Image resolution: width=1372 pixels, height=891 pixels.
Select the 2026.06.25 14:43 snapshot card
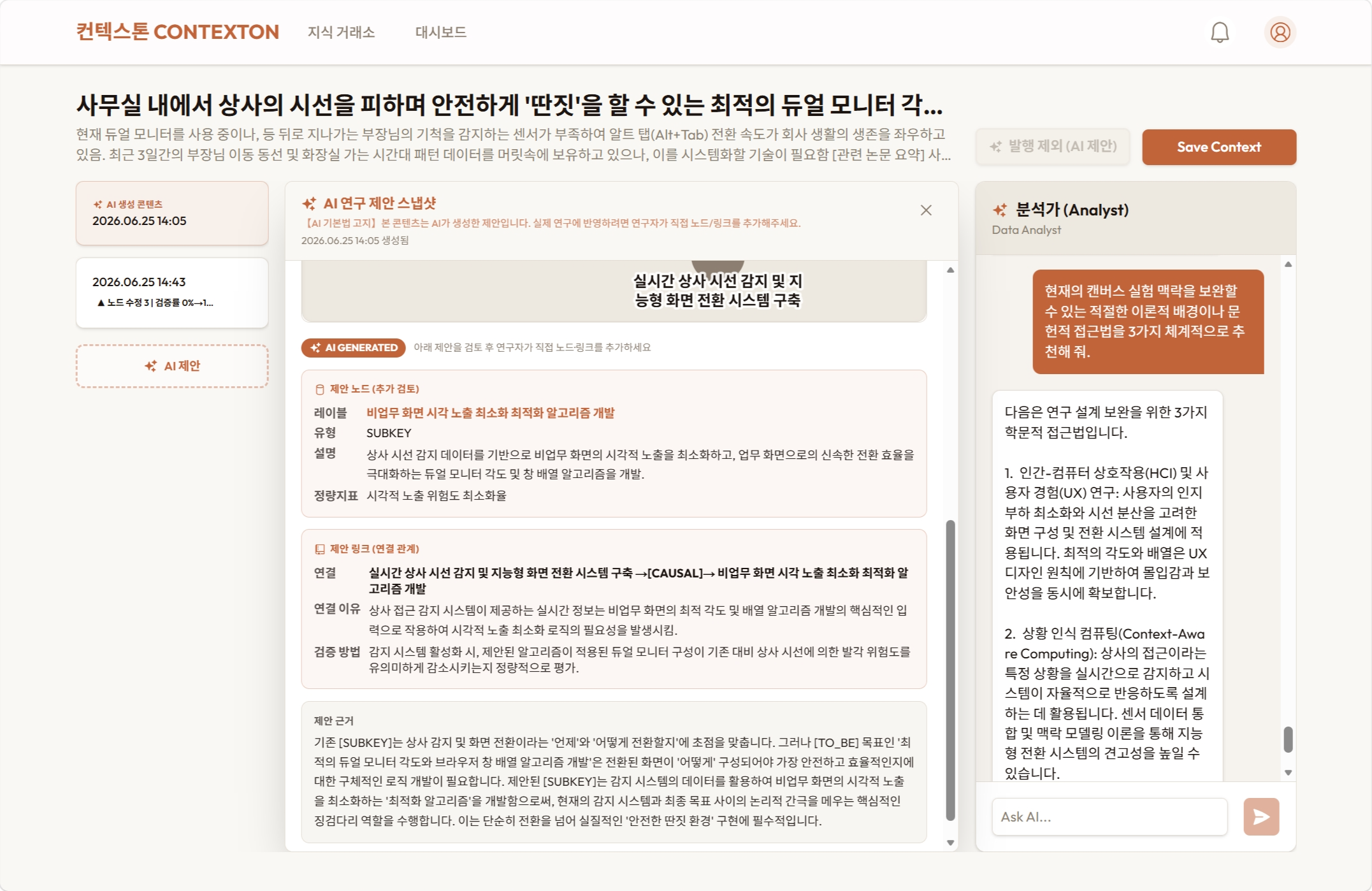pyautogui.click(x=172, y=293)
